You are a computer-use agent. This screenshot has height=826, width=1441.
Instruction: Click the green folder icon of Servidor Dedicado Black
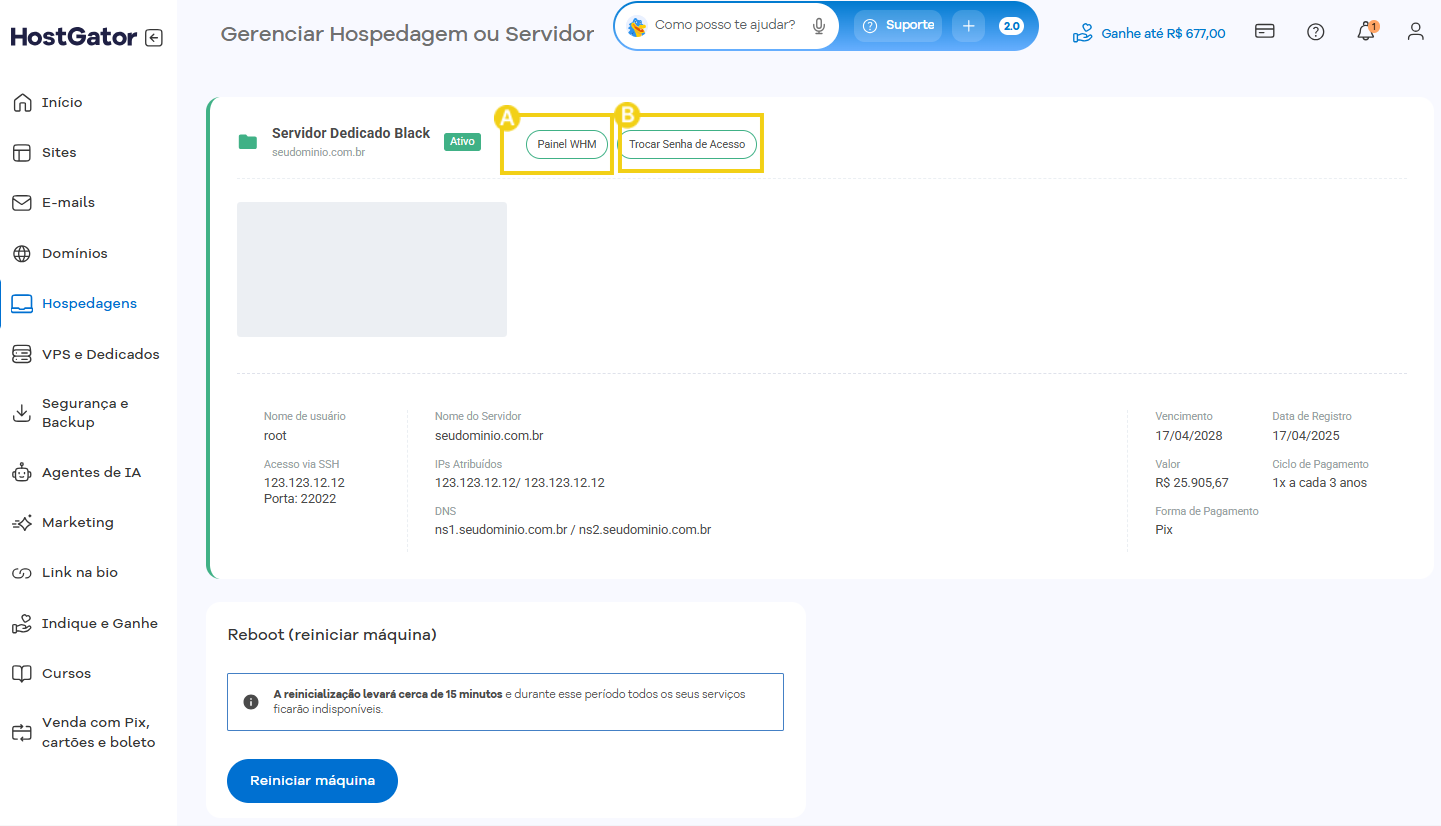click(248, 142)
